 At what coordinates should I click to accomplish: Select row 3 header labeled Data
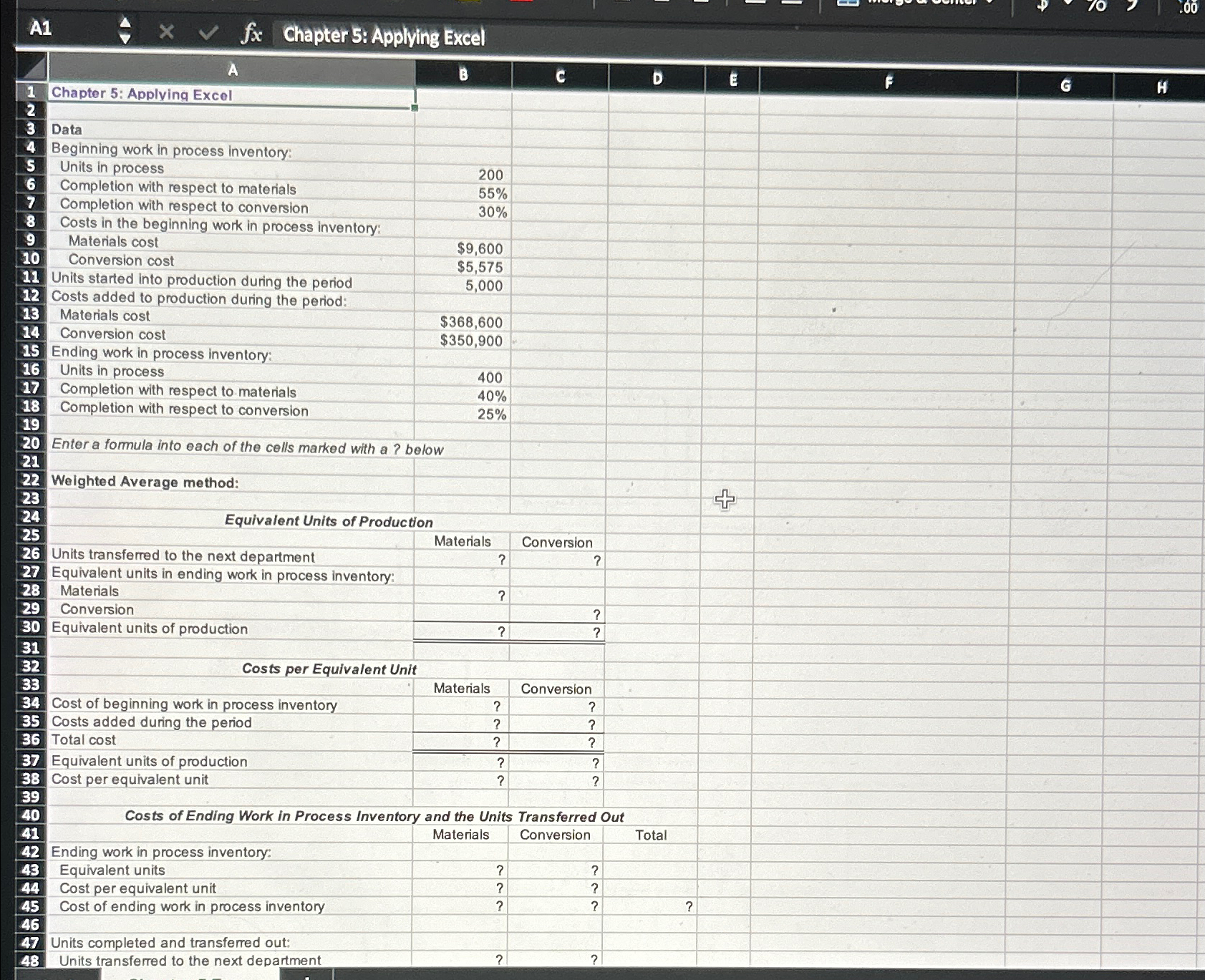click(x=29, y=130)
